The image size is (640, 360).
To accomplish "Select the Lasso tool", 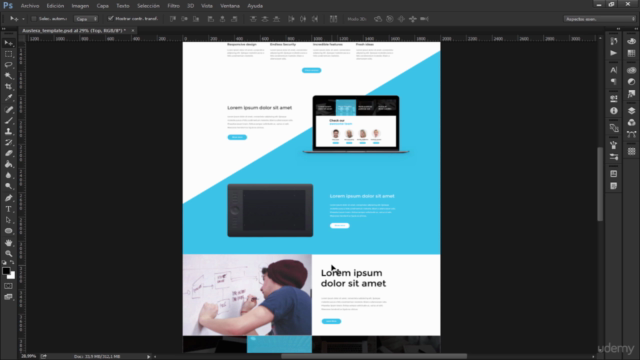I will coord(8,65).
